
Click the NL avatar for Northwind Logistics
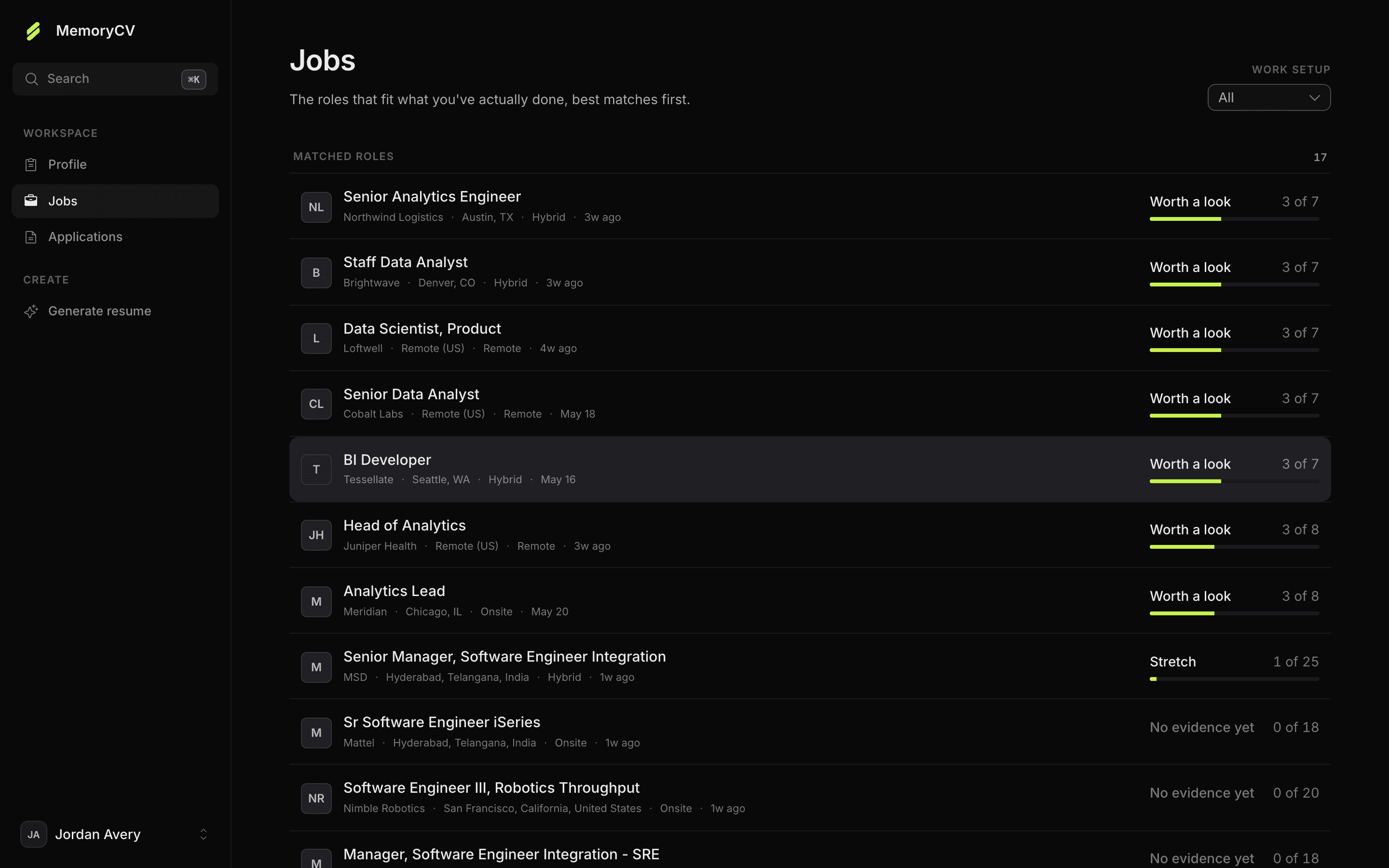point(316,207)
